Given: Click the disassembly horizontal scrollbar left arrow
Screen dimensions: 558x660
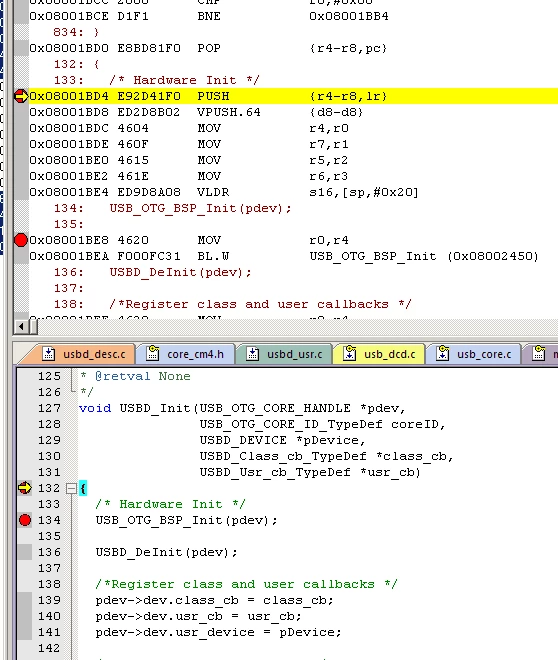Looking at the screenshot, I should tap(21, 327).
